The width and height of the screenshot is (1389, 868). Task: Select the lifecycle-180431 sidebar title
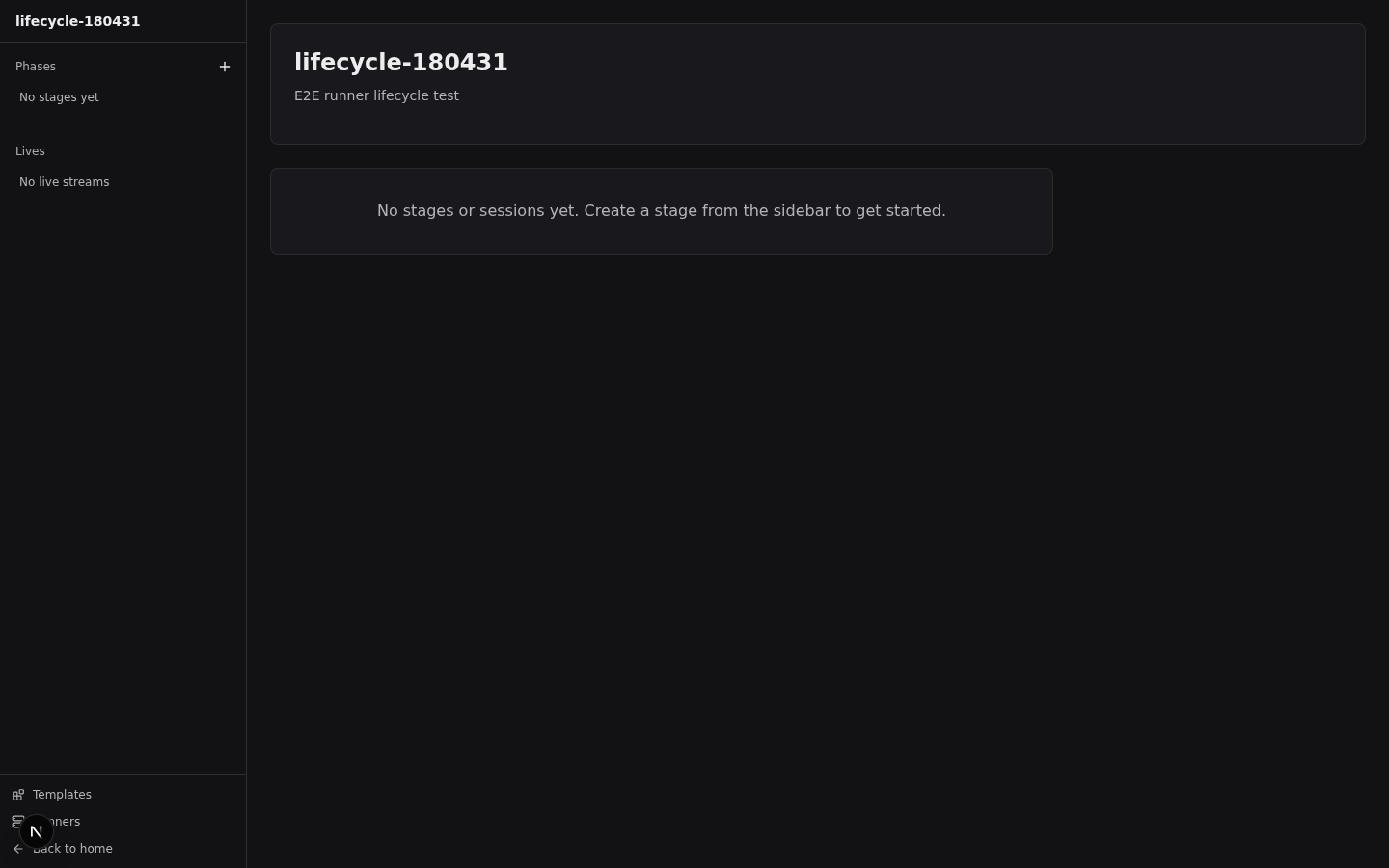point(78,21)
